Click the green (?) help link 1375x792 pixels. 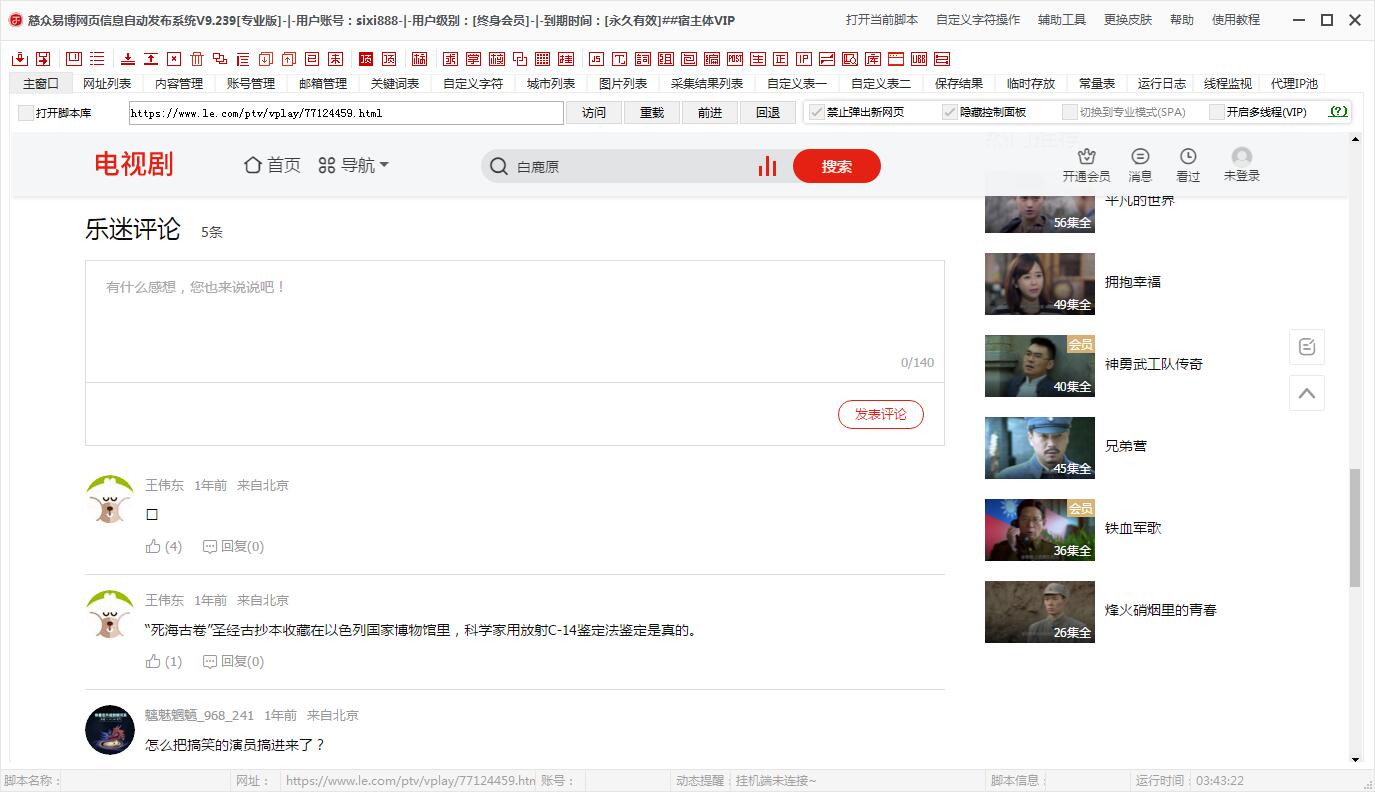(1338, 112)
